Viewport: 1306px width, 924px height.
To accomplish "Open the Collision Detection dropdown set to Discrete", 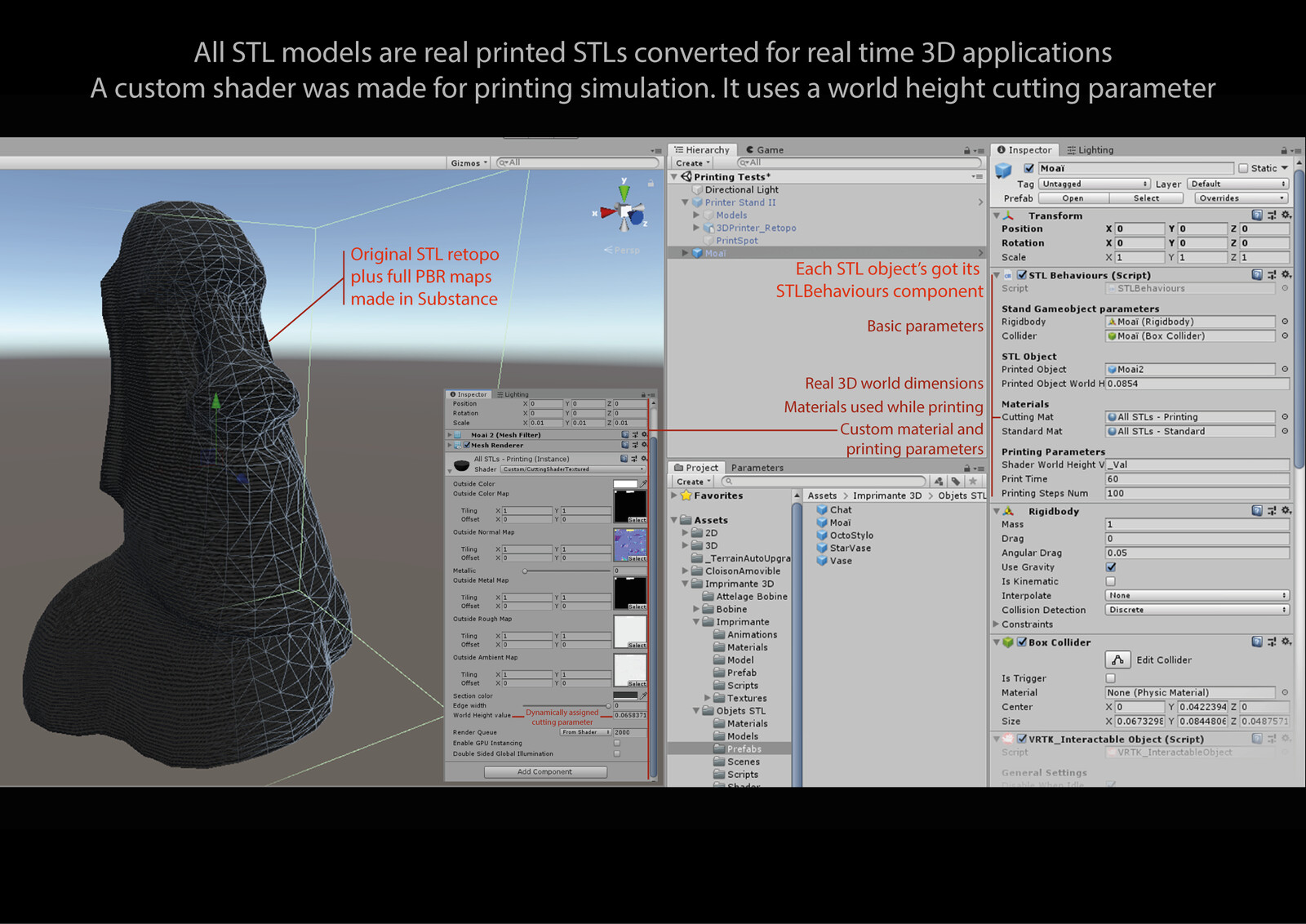I will pos(1196,610).
